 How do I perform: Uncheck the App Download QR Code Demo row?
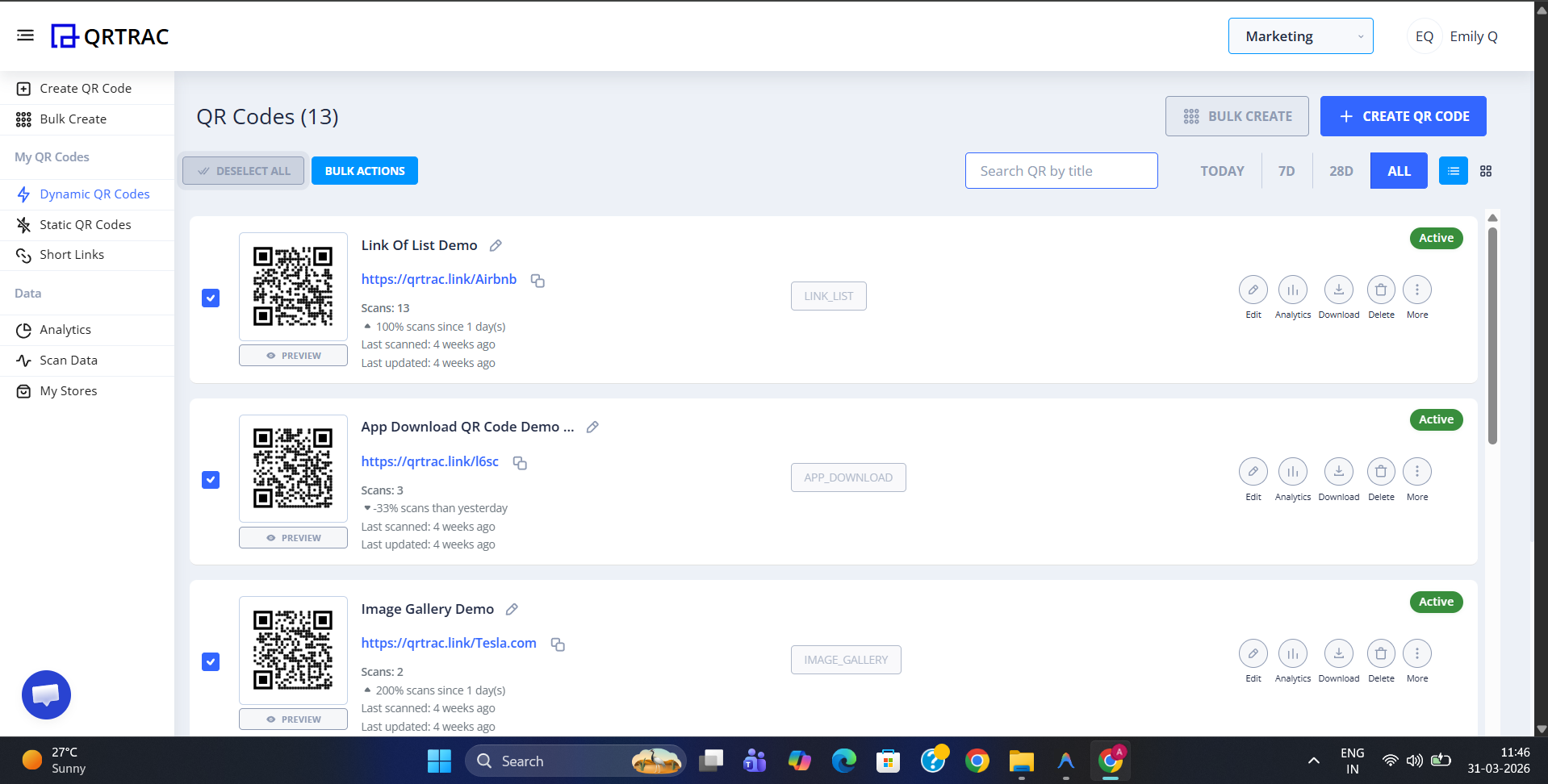click(x=210, y=479)
